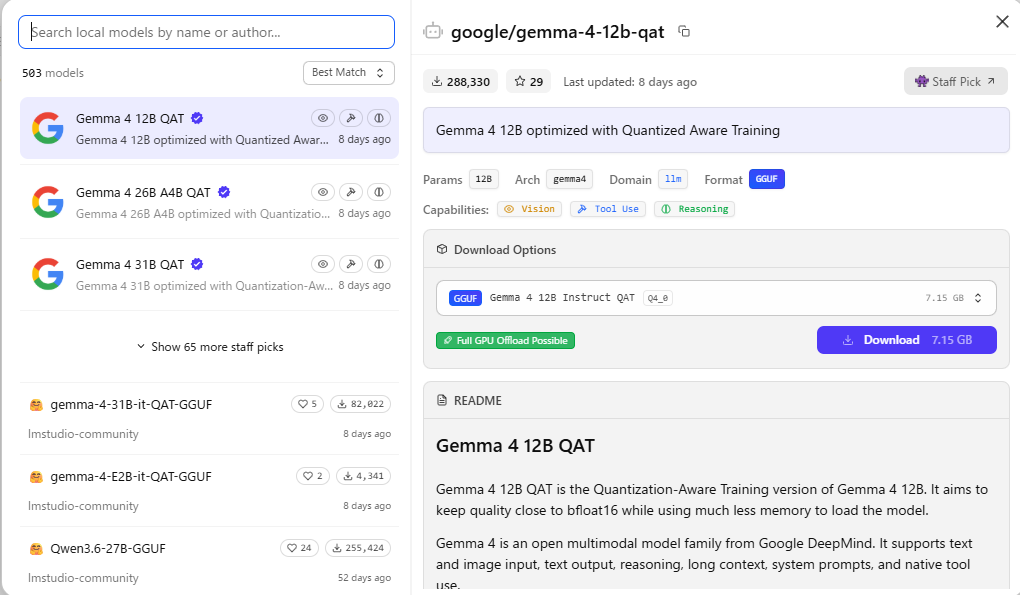Click the llm domain tag

(673, 179)
